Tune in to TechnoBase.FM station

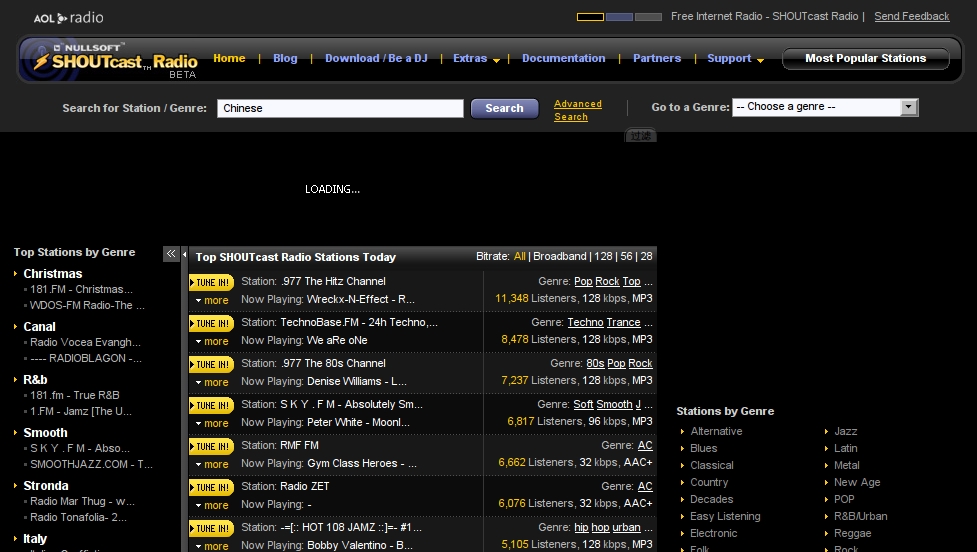click(211, 323)
